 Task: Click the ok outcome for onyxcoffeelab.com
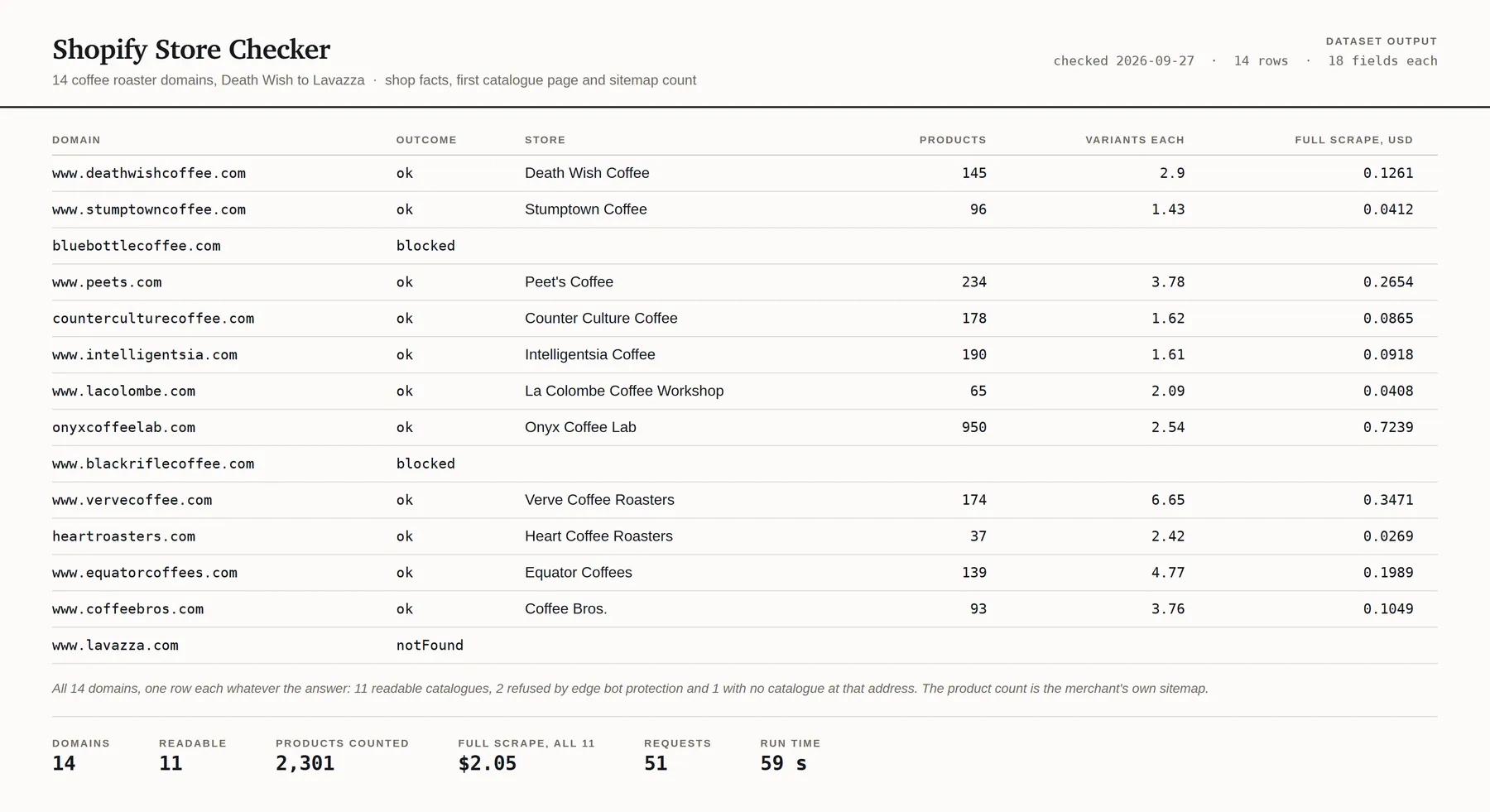[x=405, y=428]
